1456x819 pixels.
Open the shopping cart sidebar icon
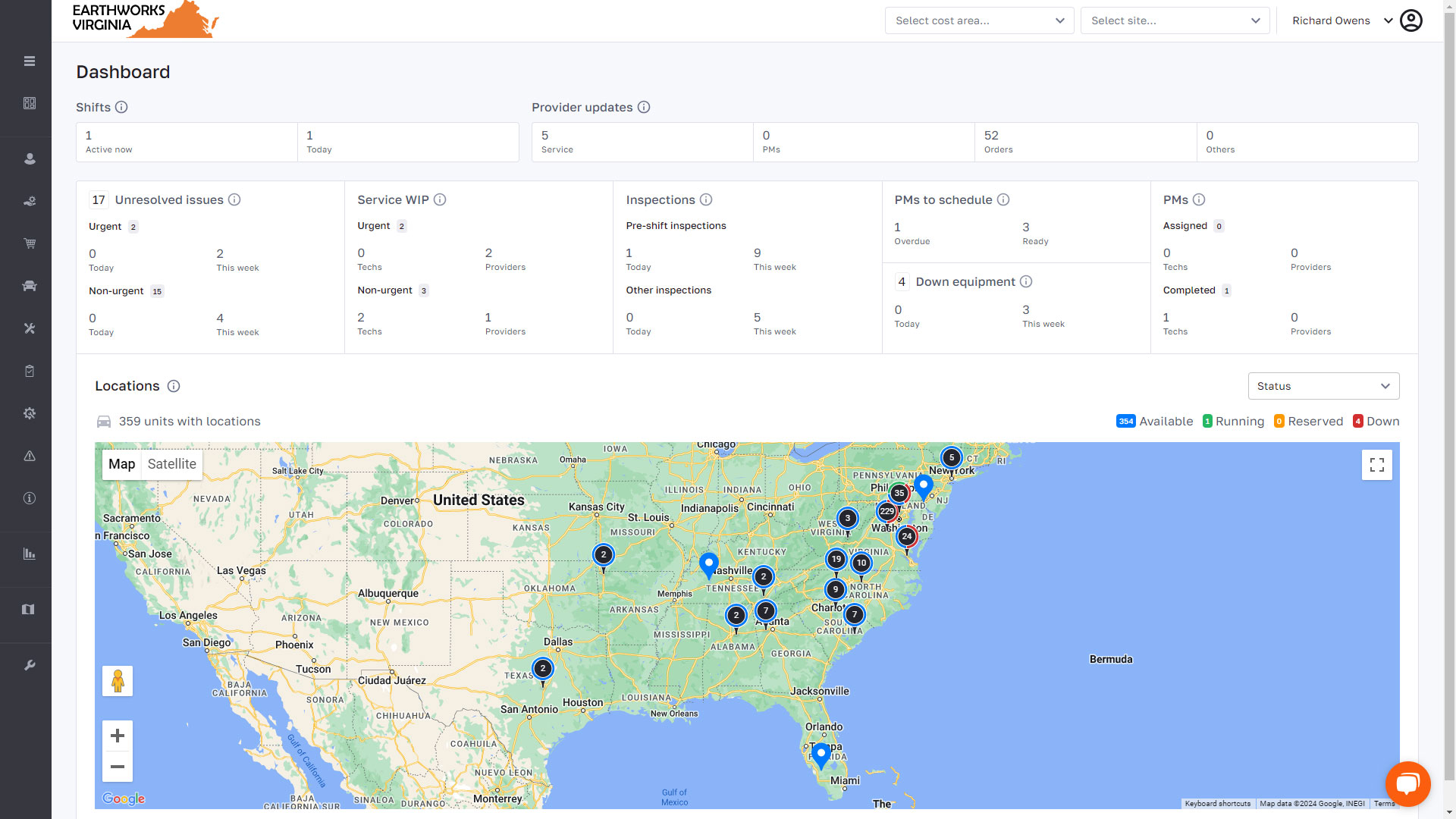(x=30, y=243)
